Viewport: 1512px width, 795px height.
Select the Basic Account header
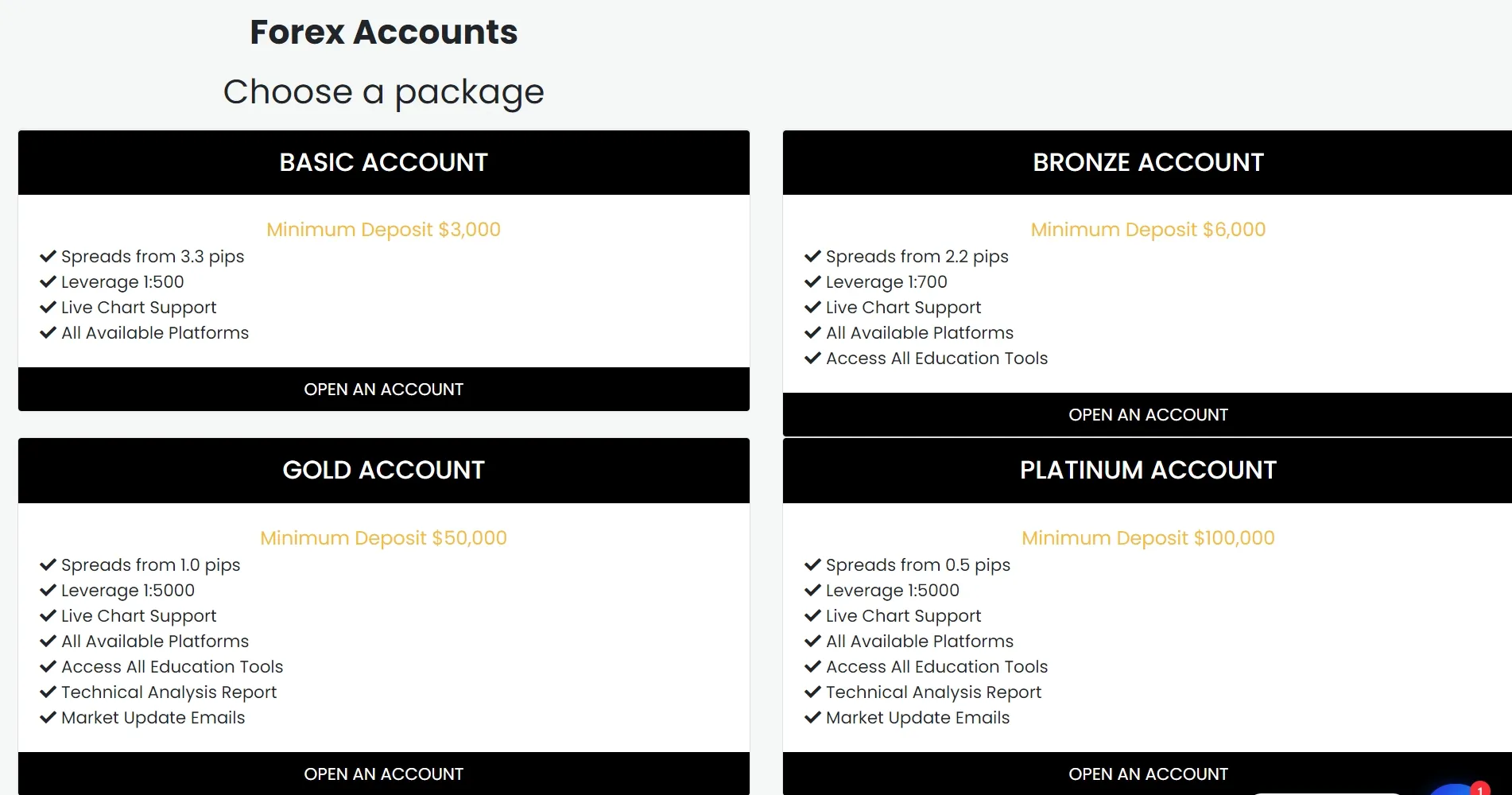[x=383, y=162]
